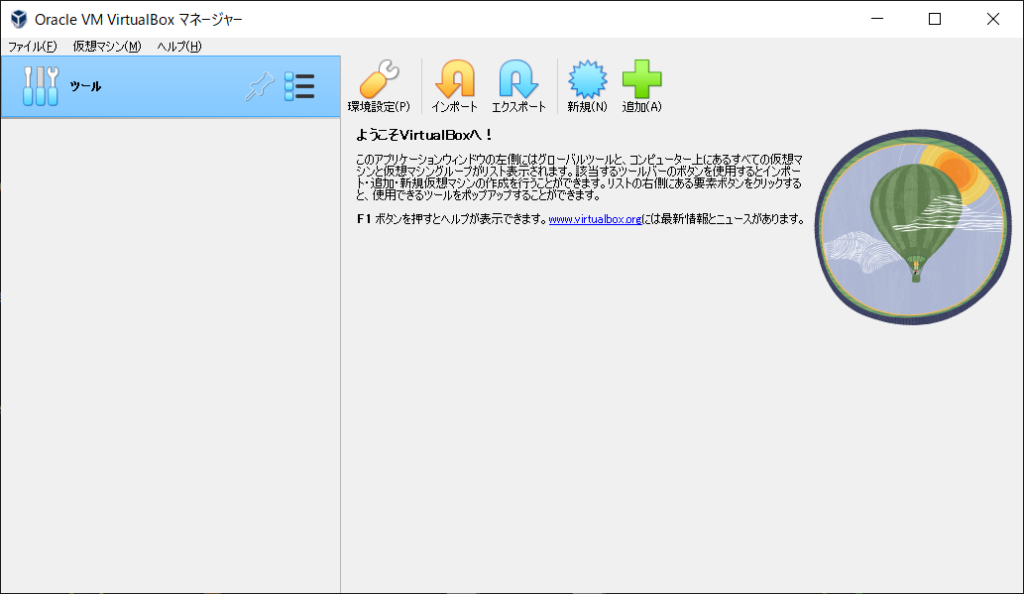Pin the Tools pane with pushpin icon
1024x594 pixels.
coord(259,86)
